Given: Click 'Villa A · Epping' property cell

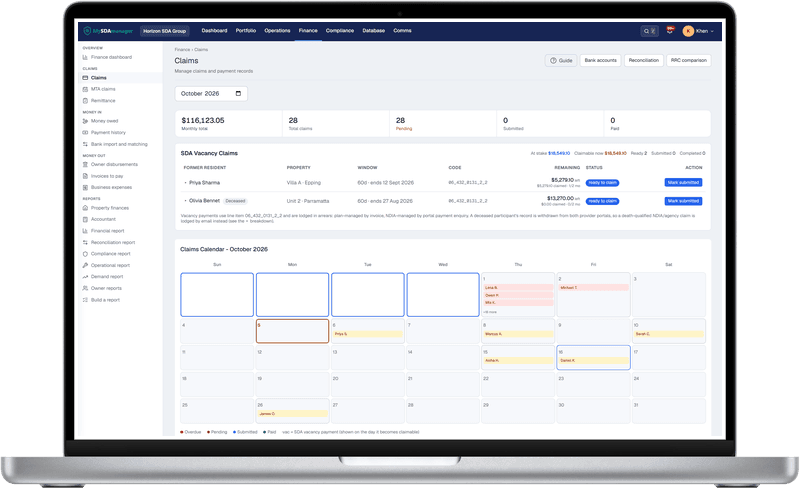Looking at the screenshot, I should pyautogui.click(x=304, y=183).
